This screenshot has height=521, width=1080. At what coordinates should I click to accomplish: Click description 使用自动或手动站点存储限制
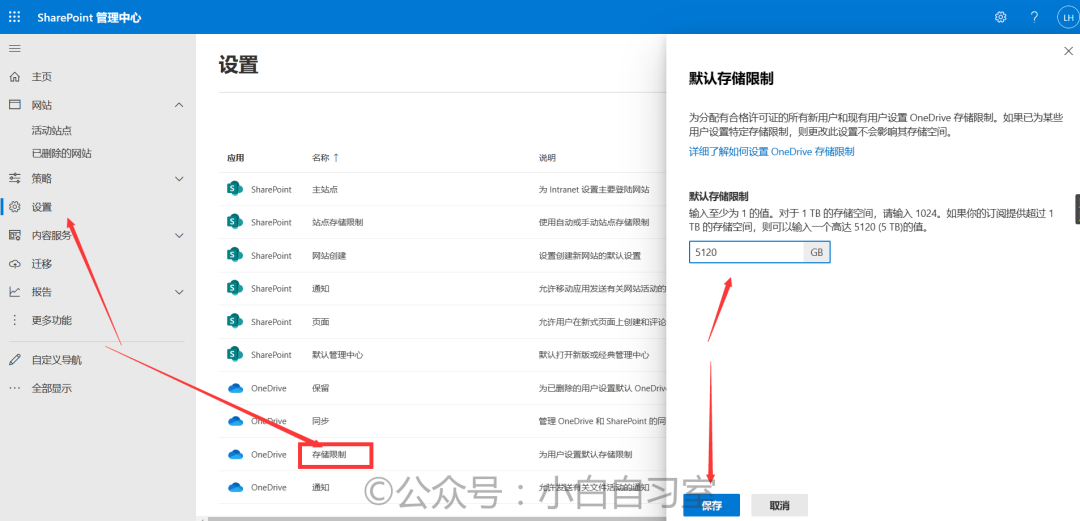pos(594,223)
